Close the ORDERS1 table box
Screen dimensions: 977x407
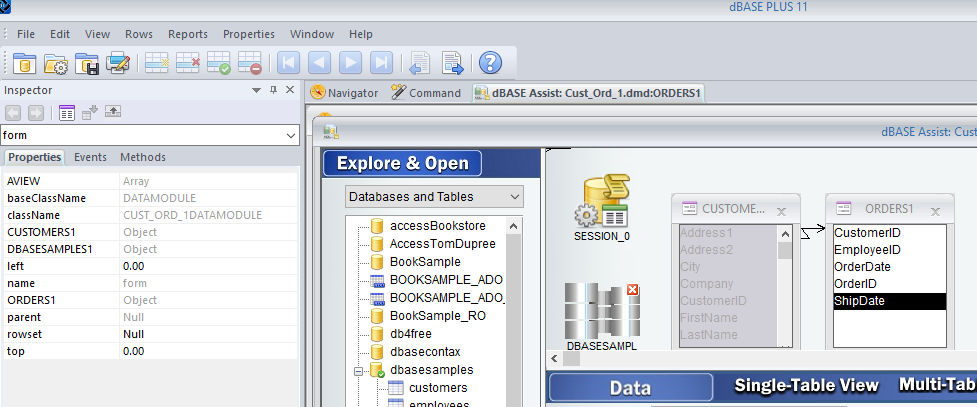tap(935, 211)
